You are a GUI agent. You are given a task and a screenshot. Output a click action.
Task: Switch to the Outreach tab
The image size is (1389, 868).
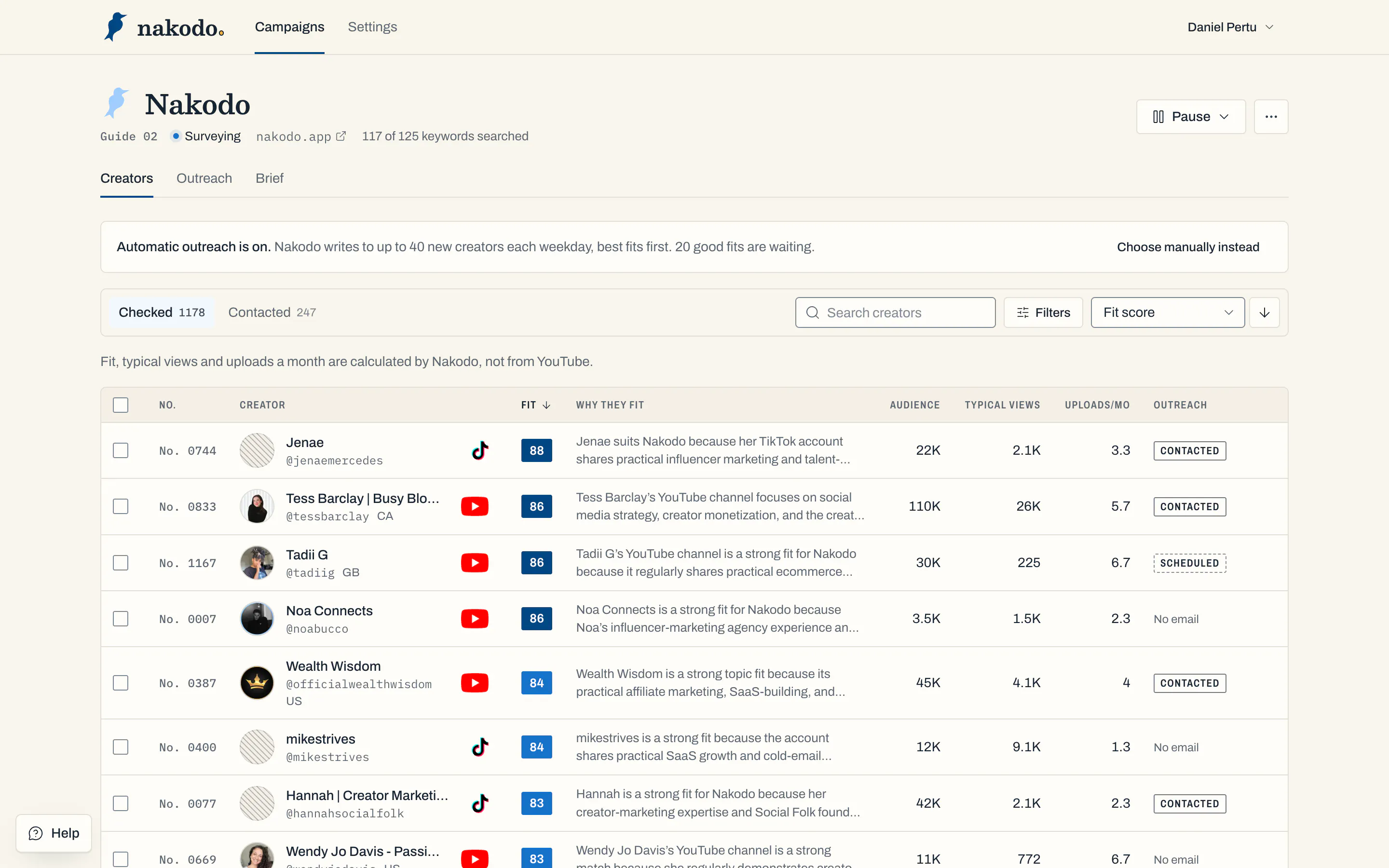coord(204,178)
